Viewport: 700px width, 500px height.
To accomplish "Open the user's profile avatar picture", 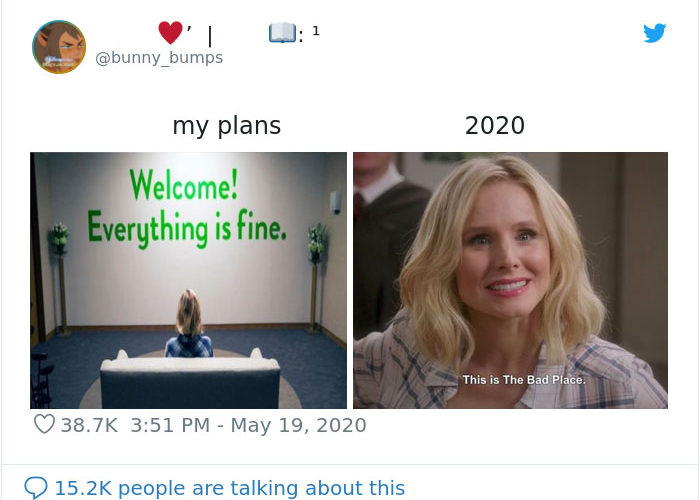I will (59, 47).
